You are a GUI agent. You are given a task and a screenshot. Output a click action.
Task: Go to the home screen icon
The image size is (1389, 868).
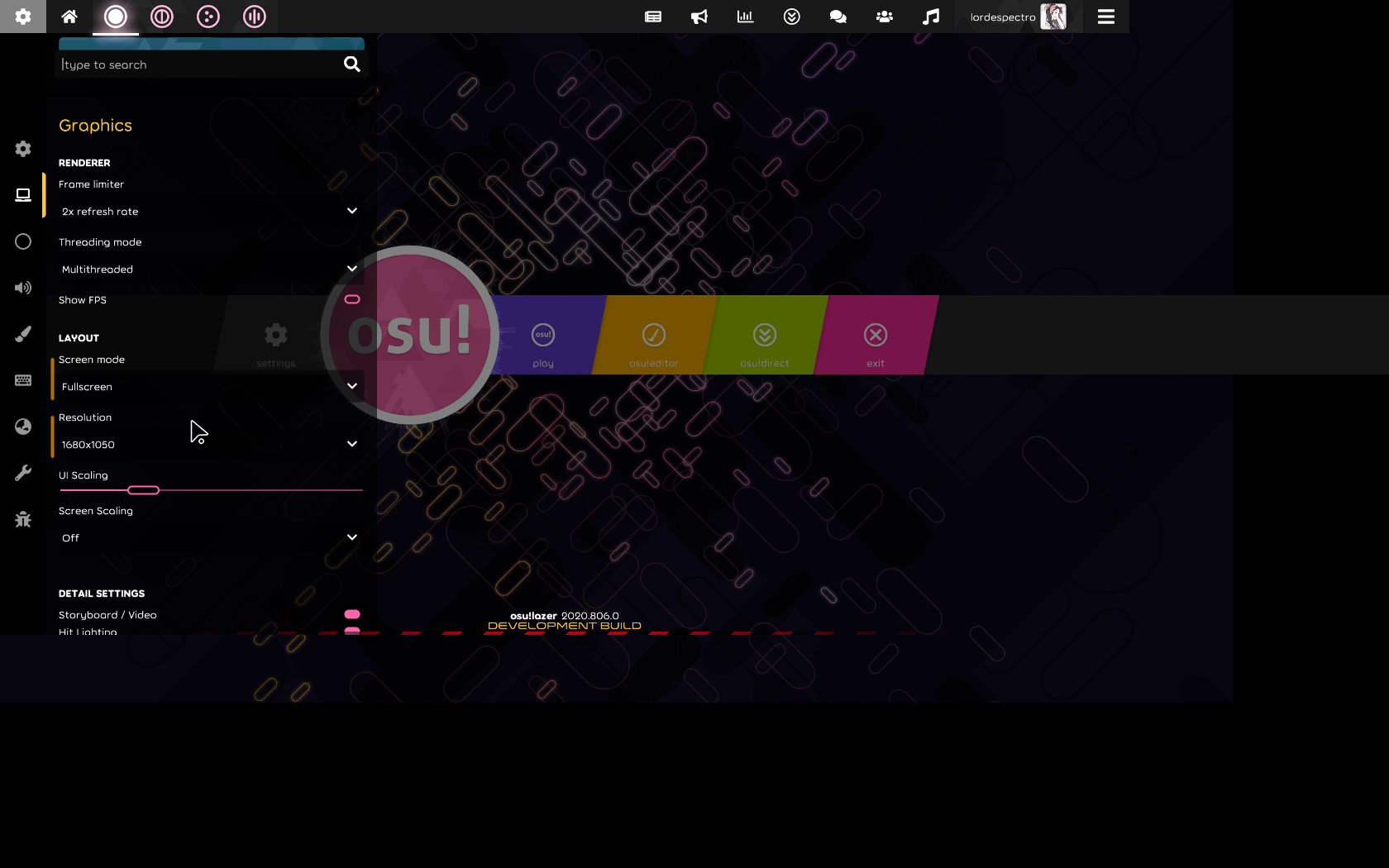(69, 17)
